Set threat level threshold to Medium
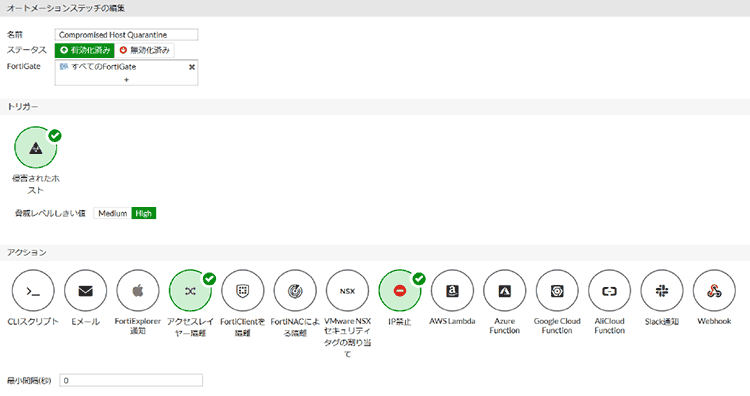The height and width of the screenshot is (396, 750). point(112,213)
